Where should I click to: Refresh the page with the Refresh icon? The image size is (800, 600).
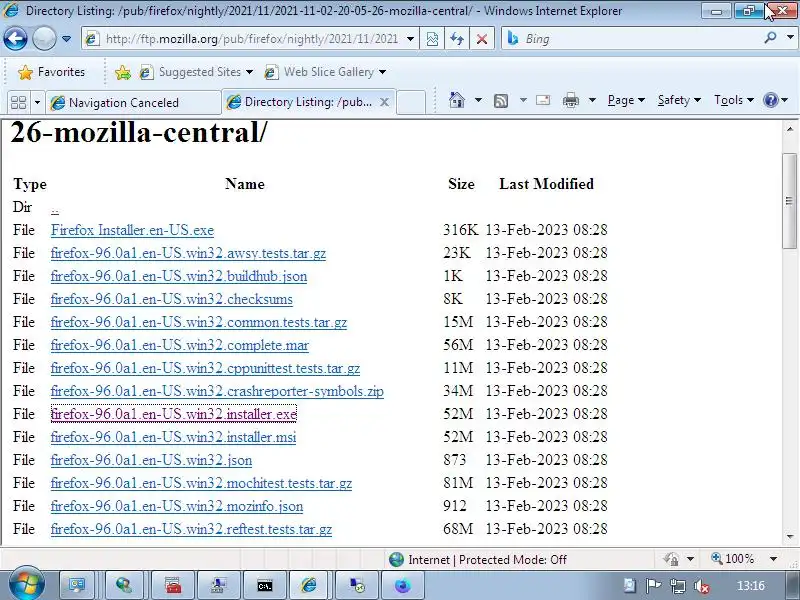[x=457, y=39]
